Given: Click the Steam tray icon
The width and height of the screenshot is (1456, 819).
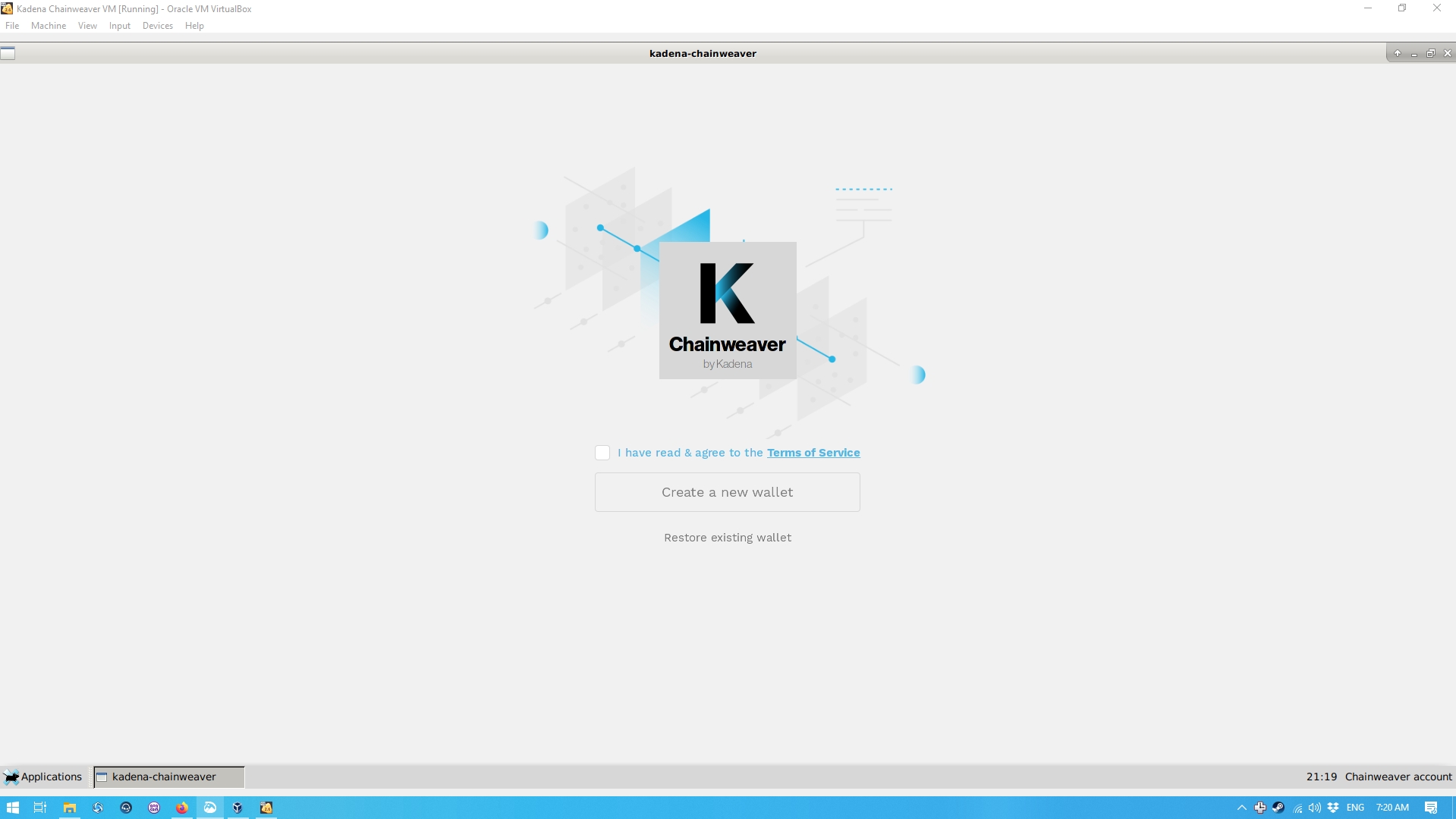Looking at the screenshot, I should (1278, 808).
